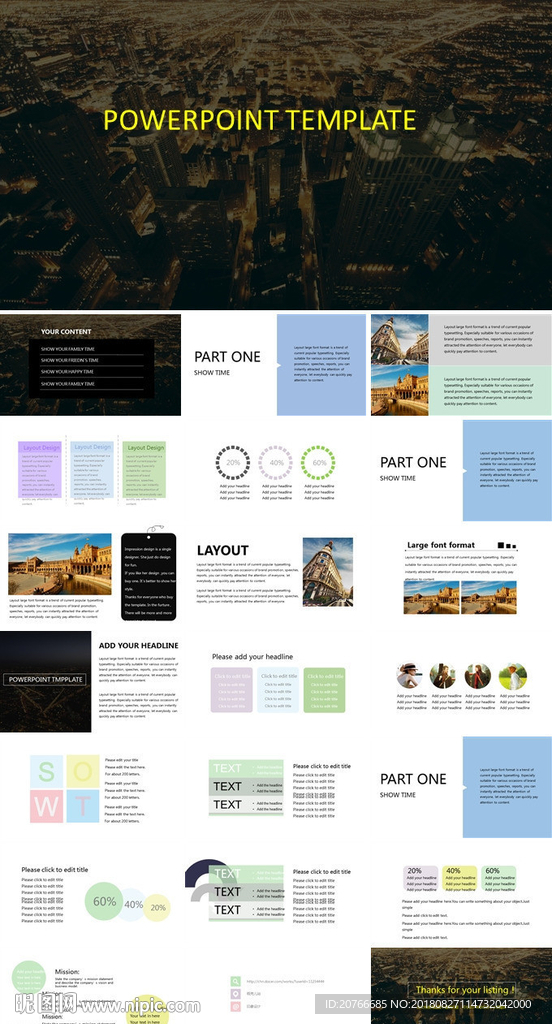Select the 40% purple dashed ring chart
Screen dimensions: 552x1024
[276, 463]
